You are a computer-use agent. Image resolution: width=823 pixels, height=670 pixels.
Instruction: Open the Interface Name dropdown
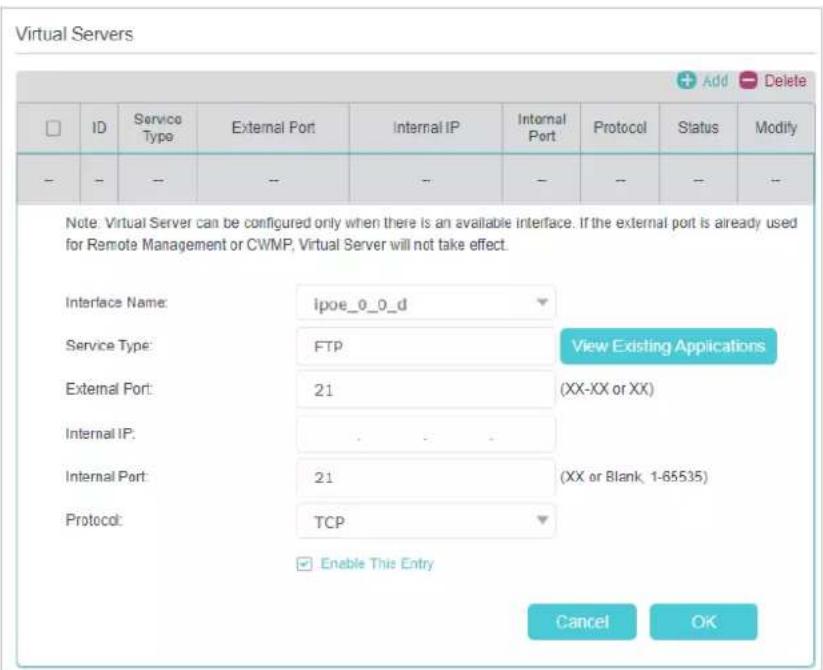(x=426, y=303)
